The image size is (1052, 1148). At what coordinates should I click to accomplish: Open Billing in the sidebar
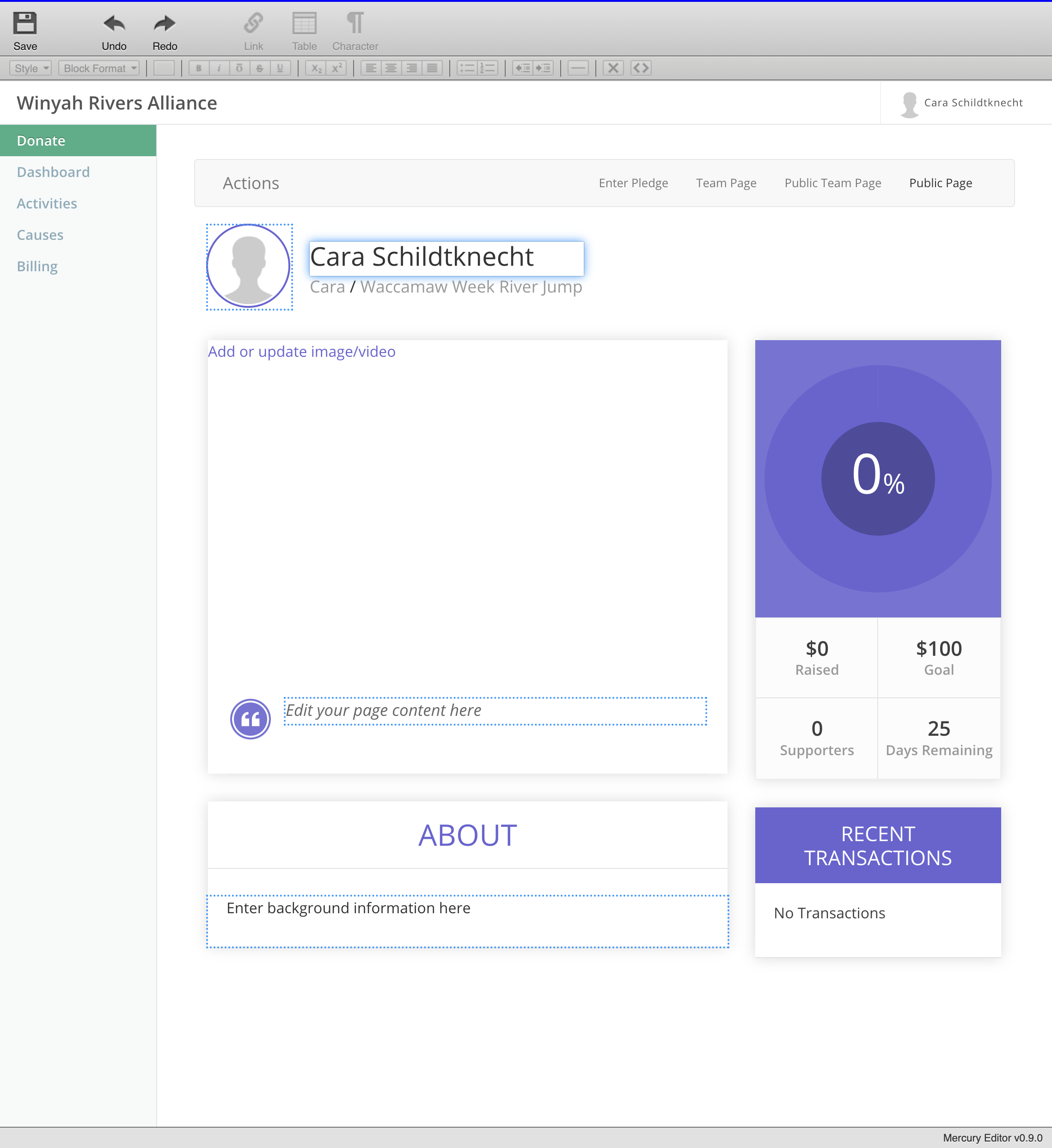(37, 267)
